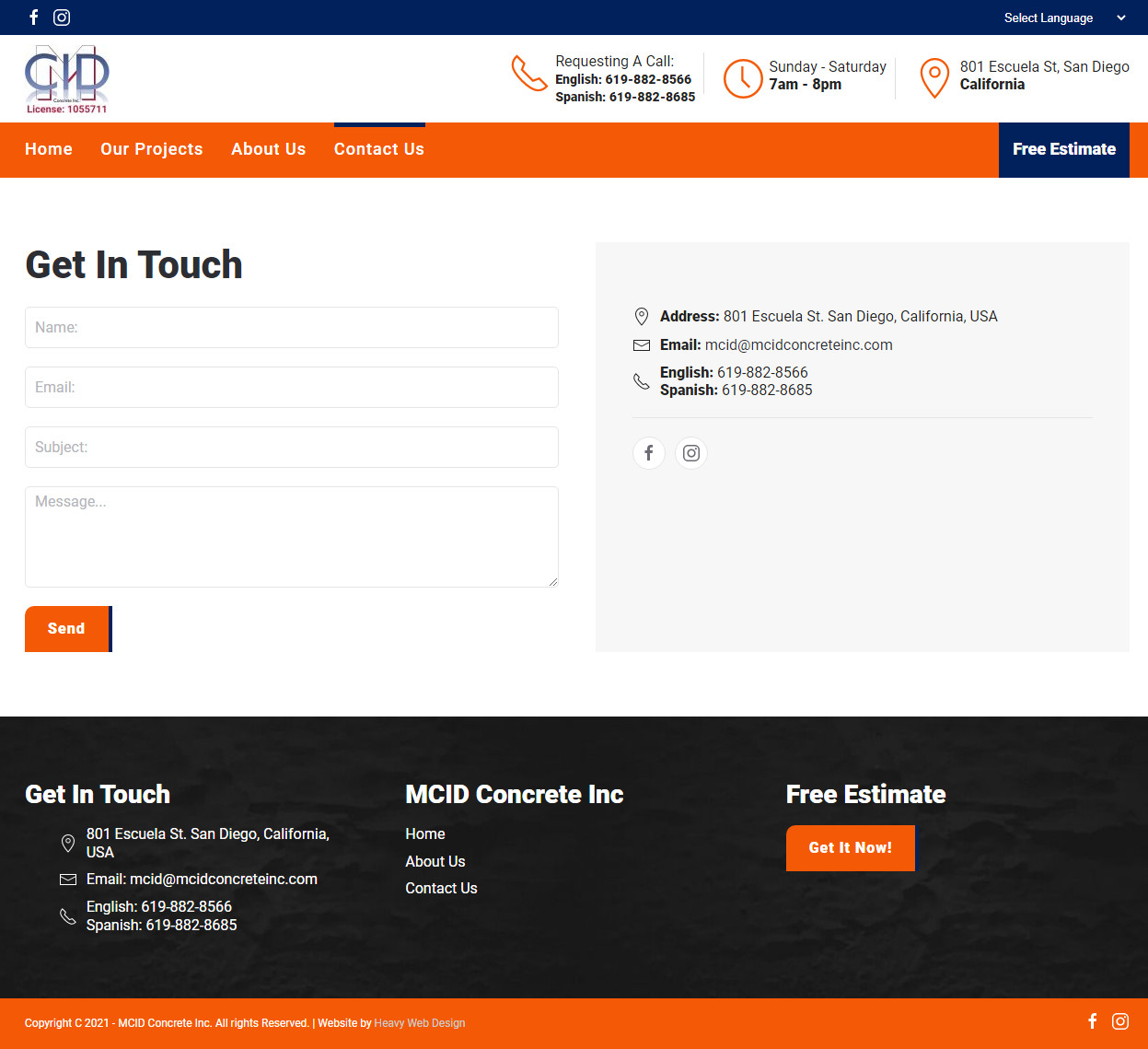Click the footer MCID Concrete Inc heading
This screenshot has width=1148, height=1049.
tap(515, 794)
